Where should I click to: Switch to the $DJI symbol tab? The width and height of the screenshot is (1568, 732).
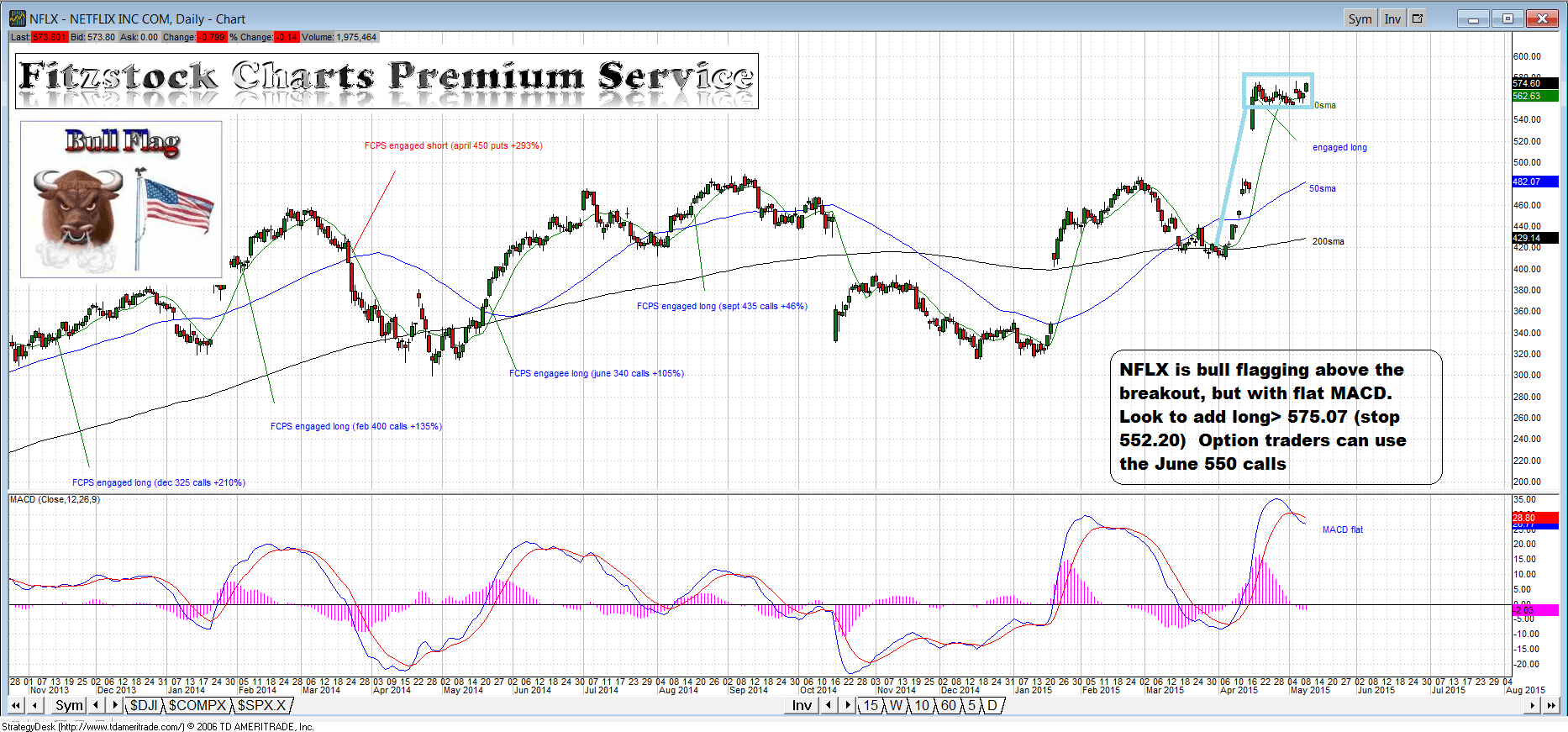coord(144,705)
